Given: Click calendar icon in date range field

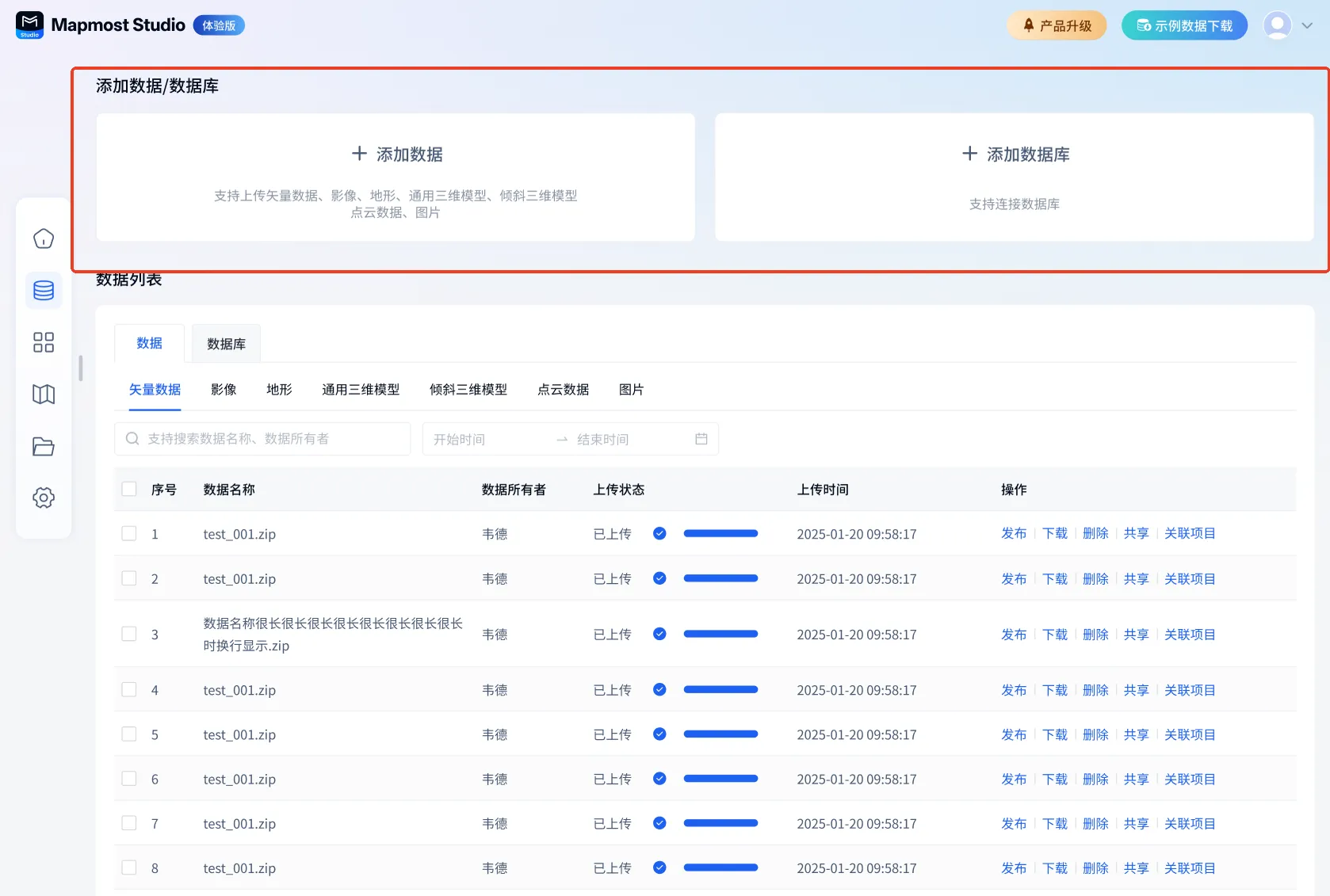Looking at the screenshot, I should 701,439.
